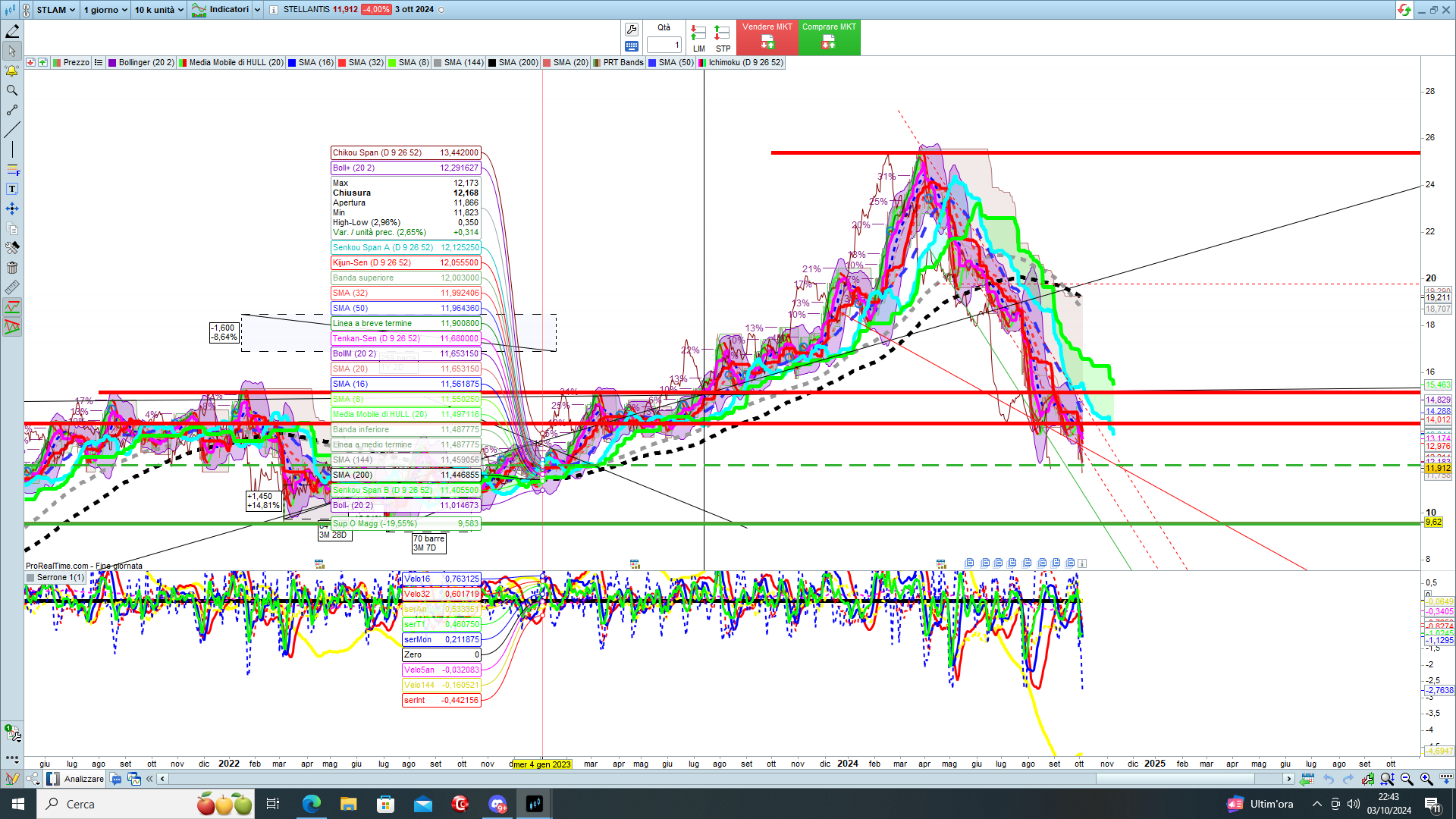Screen dimensions: 1456x819
Task: Toggle Bollinger (20 2) indicator legend
Action: coord(142,63)
